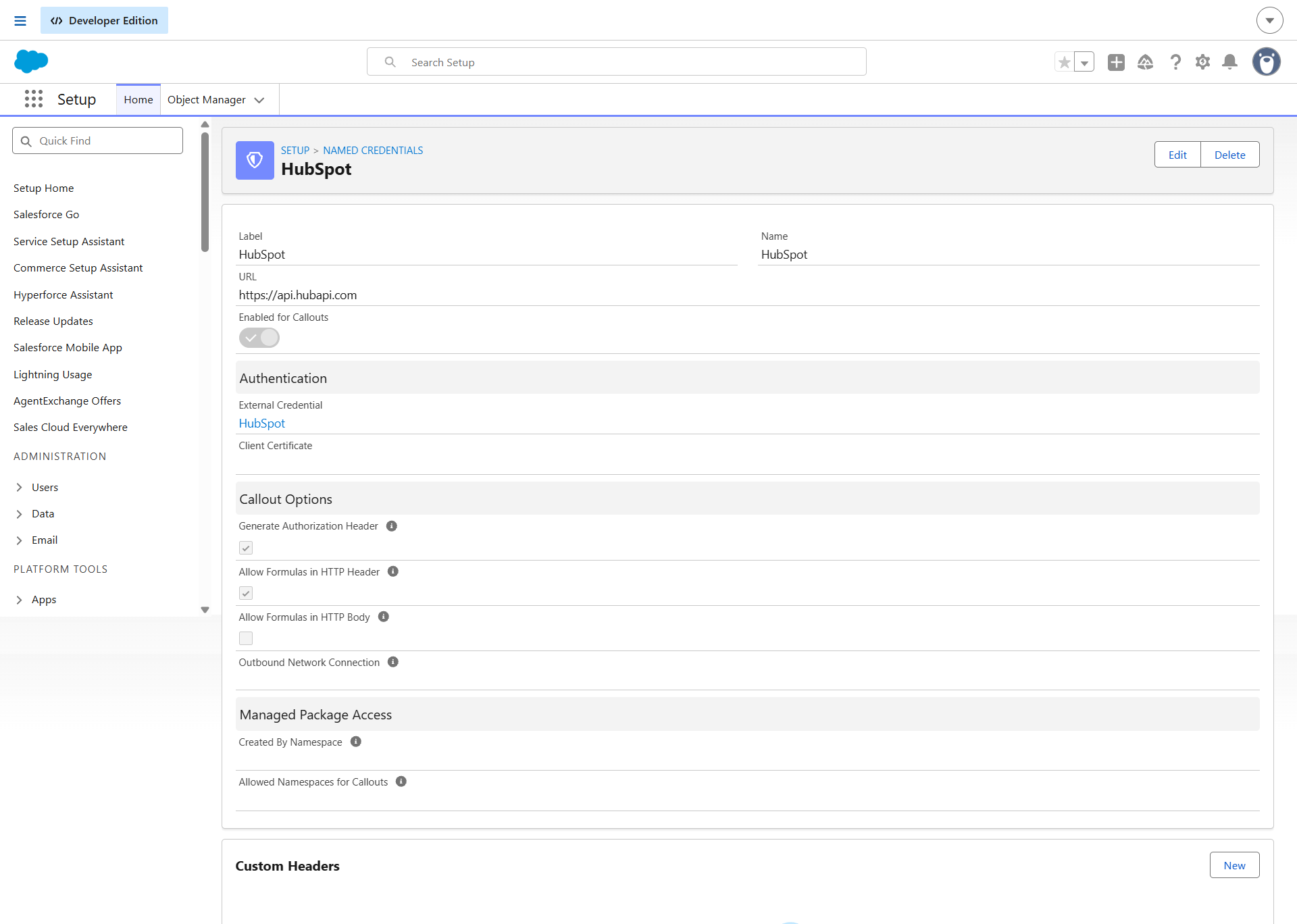The image size is (1297, 924).
Task: Show info for Allow Formulas in HTTP Body
Action: point(384,617)
